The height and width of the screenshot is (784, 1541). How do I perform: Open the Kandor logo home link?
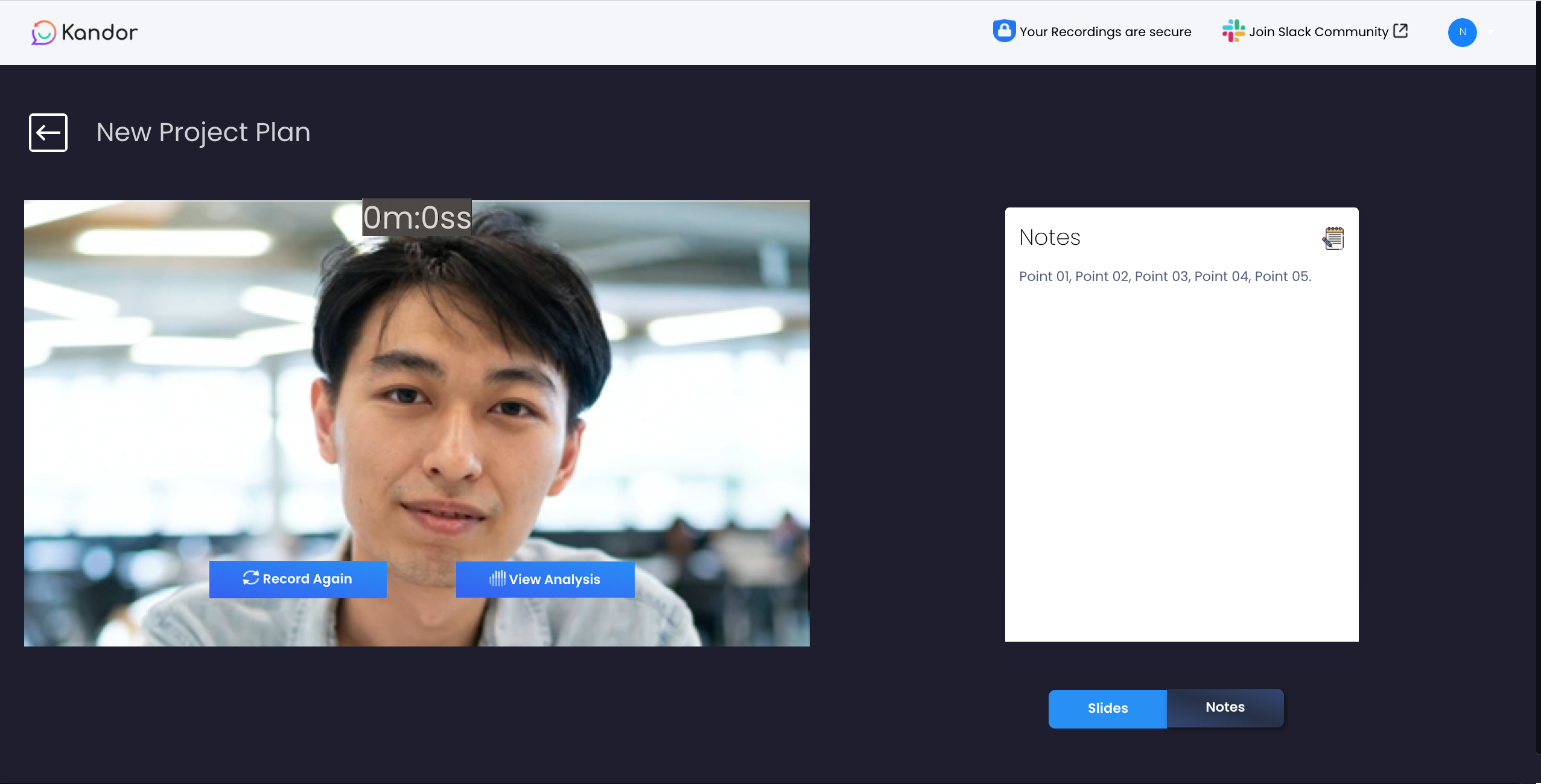tap(84, 33)
